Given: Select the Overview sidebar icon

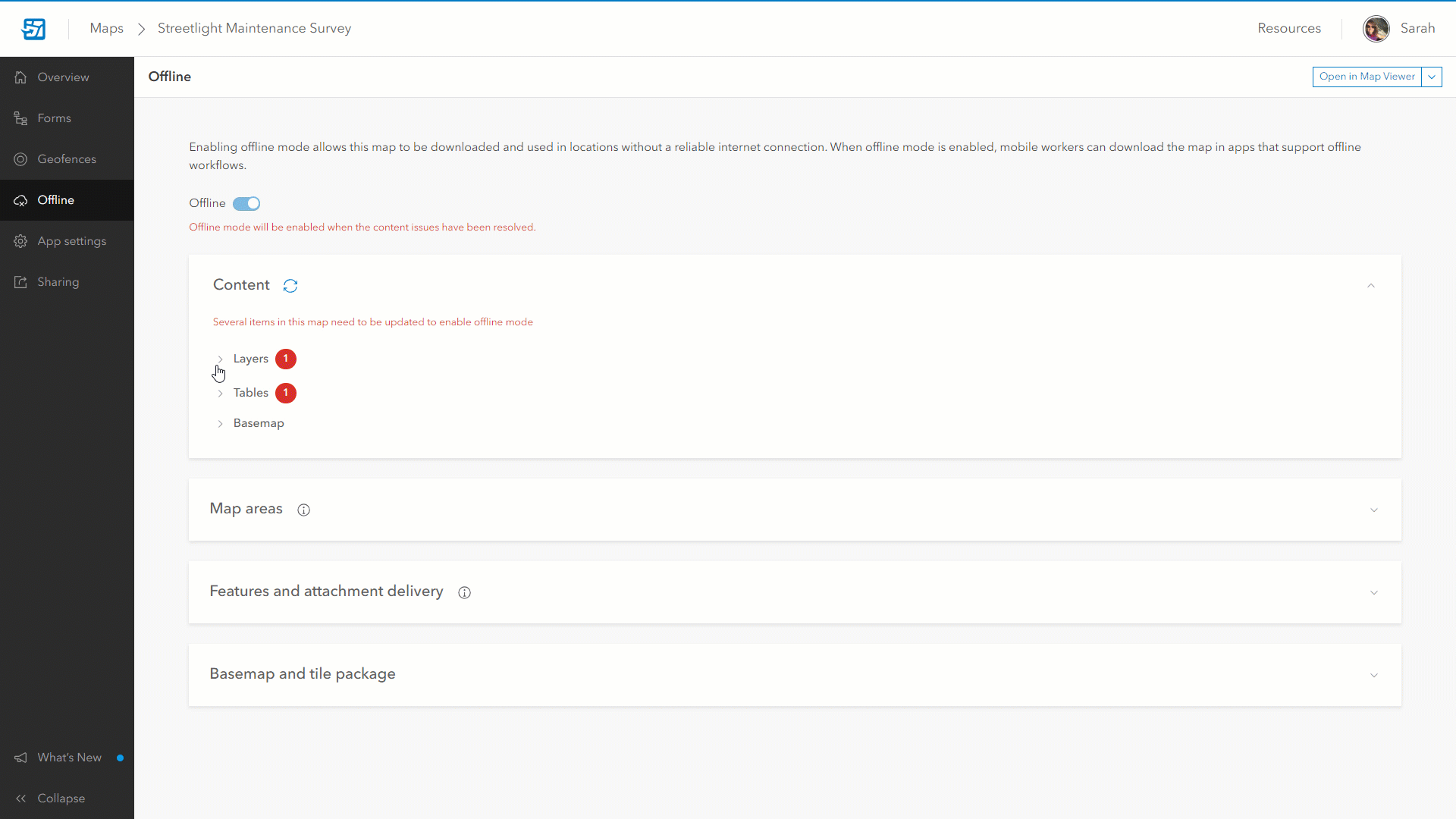Looking at the screenshot, I should click(20, 77).
